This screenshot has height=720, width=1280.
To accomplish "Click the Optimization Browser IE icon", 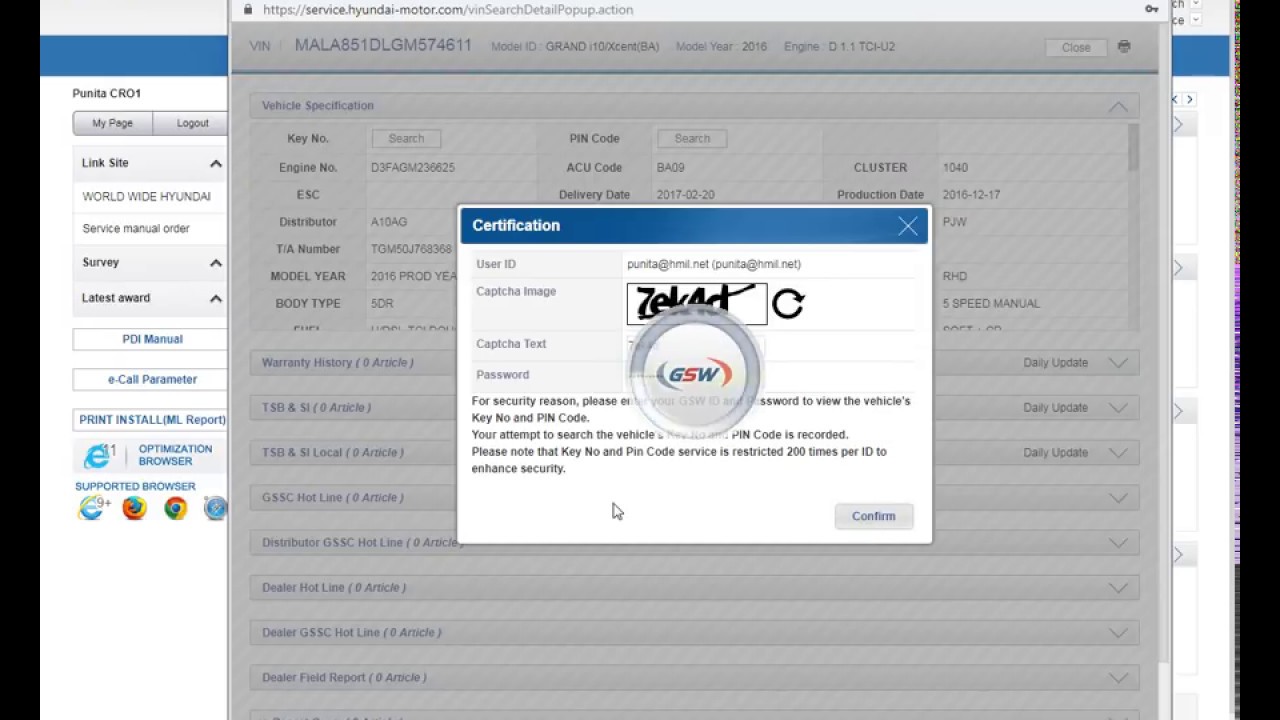I will click(x=99, y=456).
